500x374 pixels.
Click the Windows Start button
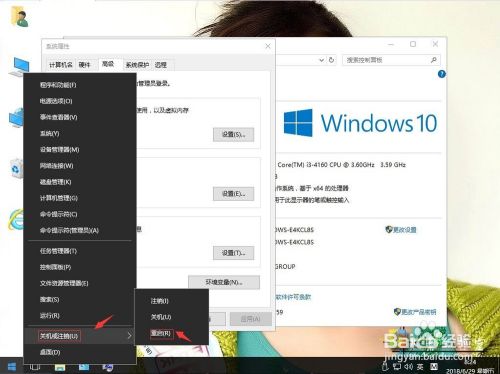[12, 367]
